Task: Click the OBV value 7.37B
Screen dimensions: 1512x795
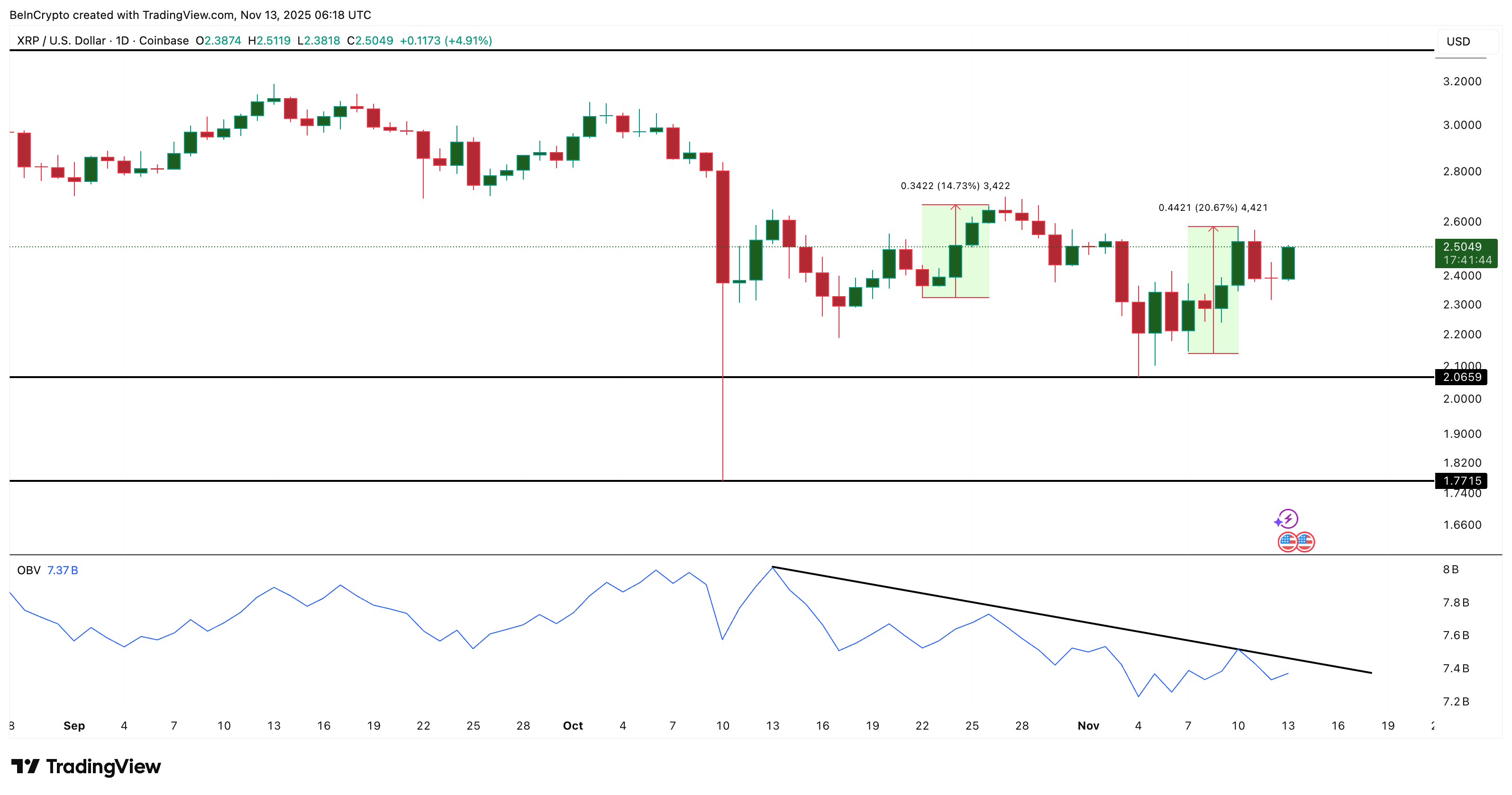Action: 64,569
